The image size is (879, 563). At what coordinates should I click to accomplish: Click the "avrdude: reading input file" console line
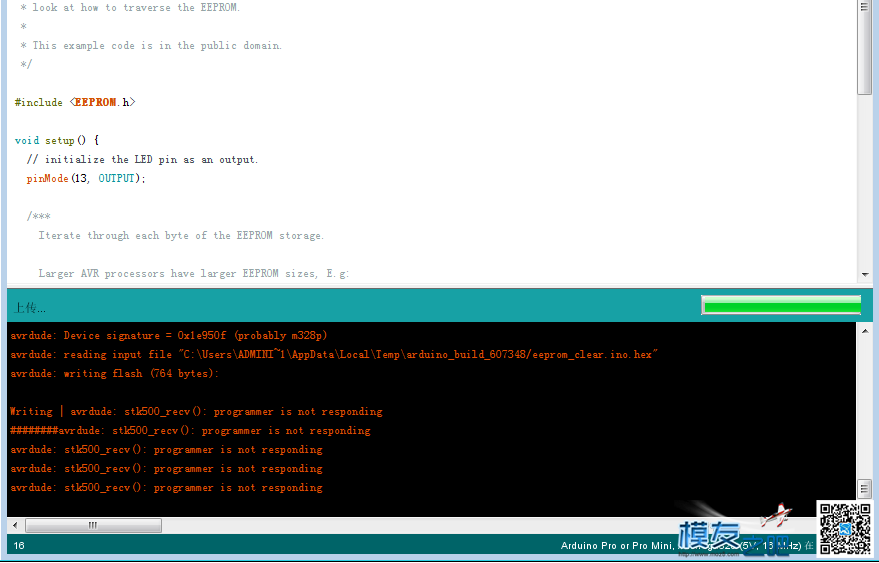334,354
